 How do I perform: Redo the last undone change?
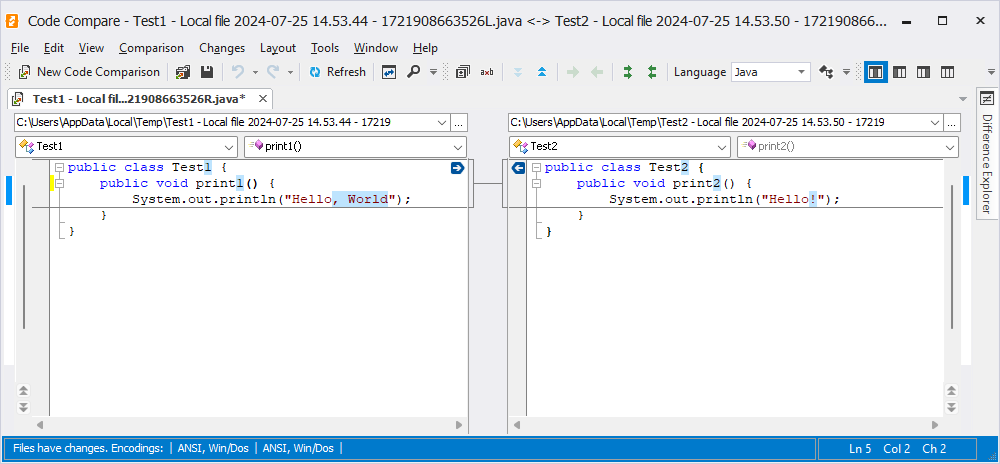274,72
